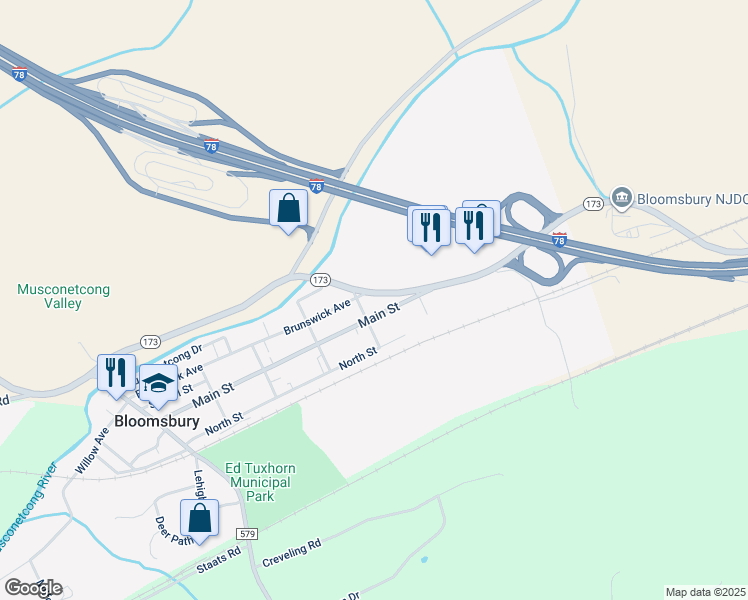Click the route 579 shield
Viewport: 748px width, 600px height.
click(x=248, y=534)
